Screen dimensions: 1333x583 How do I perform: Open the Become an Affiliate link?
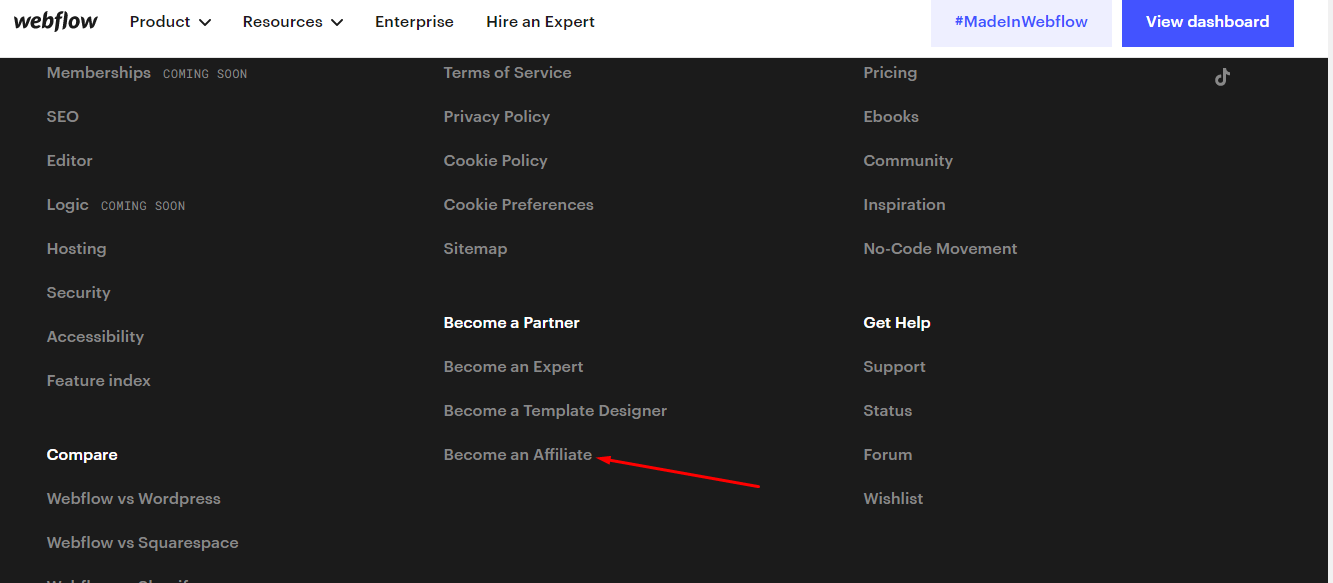pyautogui.click(x=518, y=455)
